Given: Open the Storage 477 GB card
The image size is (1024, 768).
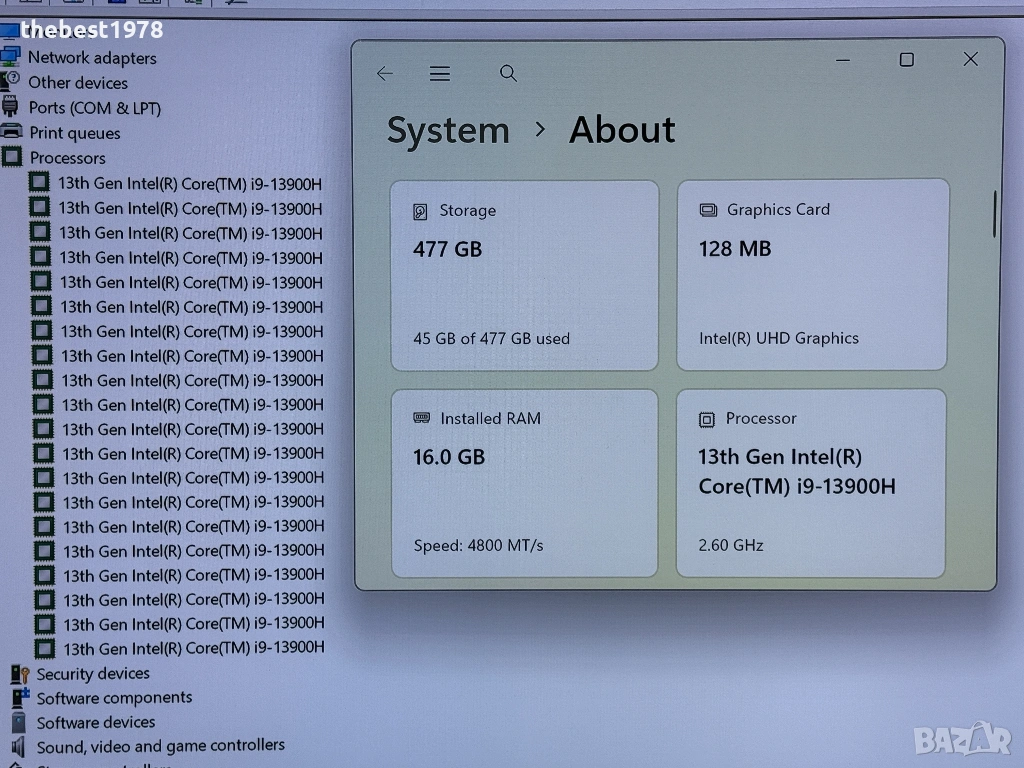Looking at the screenshot, I should click(x=524, y=275).
